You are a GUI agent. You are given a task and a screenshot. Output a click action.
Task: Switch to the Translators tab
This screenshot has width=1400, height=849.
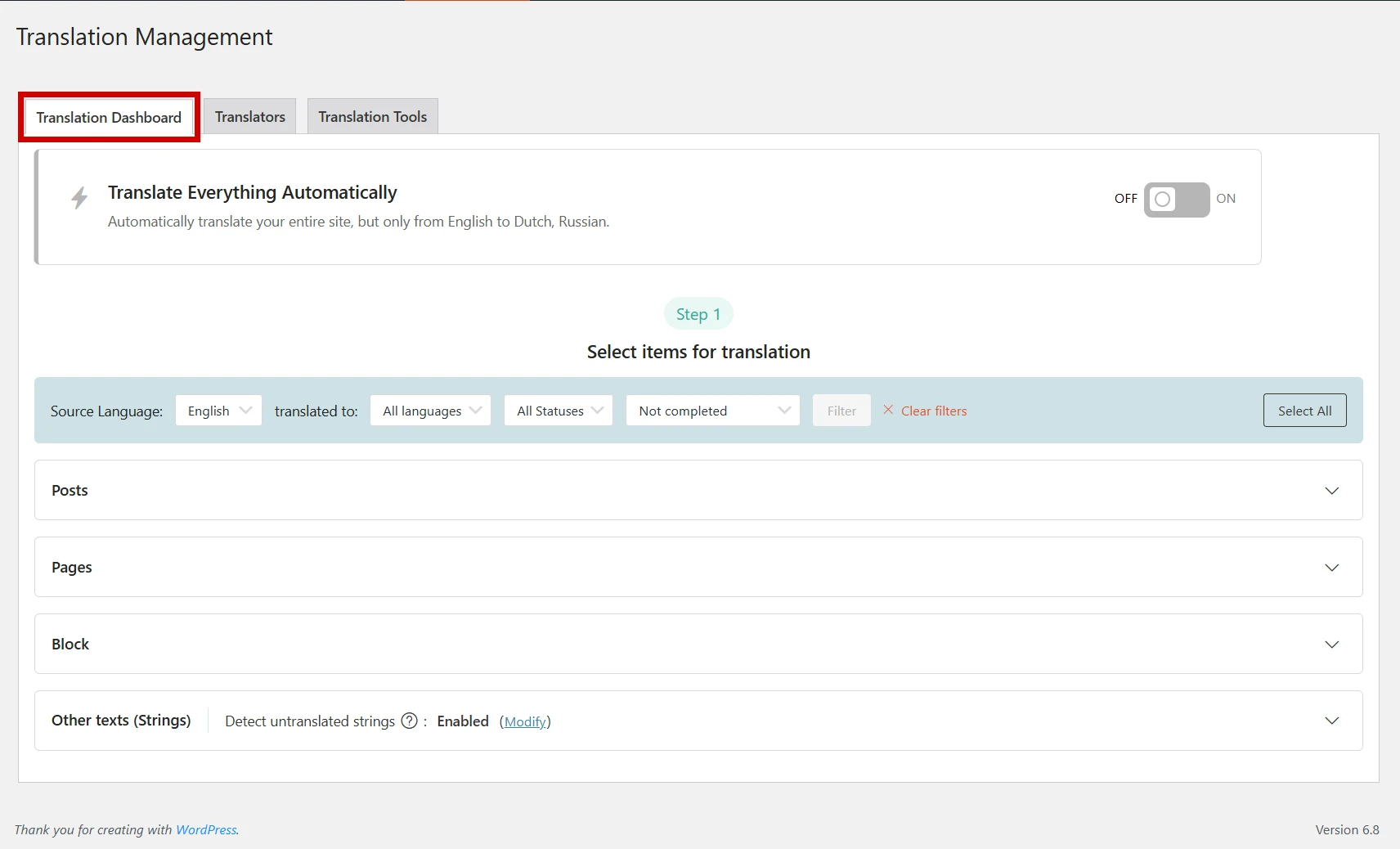pyautogui.click(x=250, y=116)
